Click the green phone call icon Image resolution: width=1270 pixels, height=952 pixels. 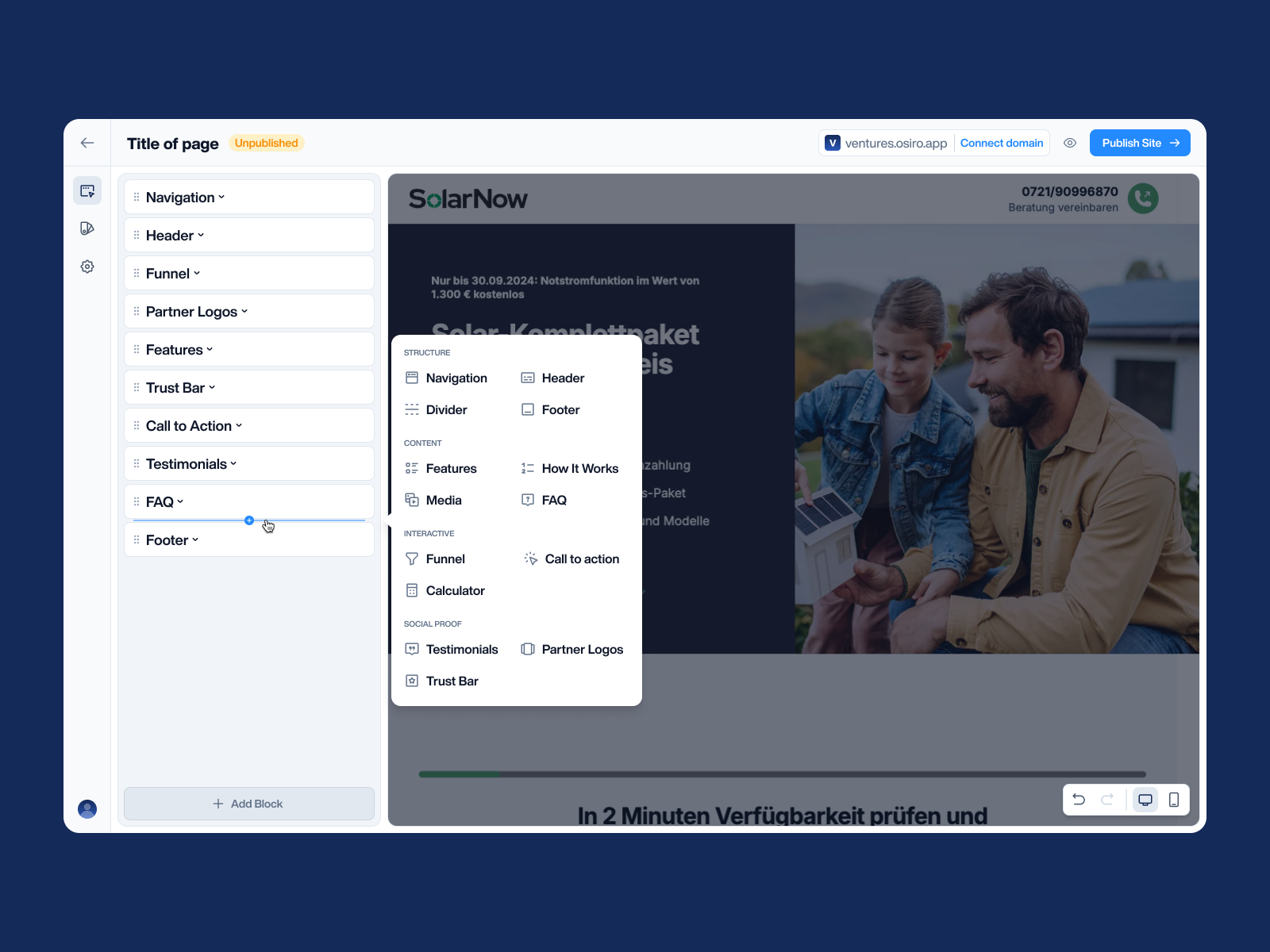pyautogui.click(x=1143, y=198)
